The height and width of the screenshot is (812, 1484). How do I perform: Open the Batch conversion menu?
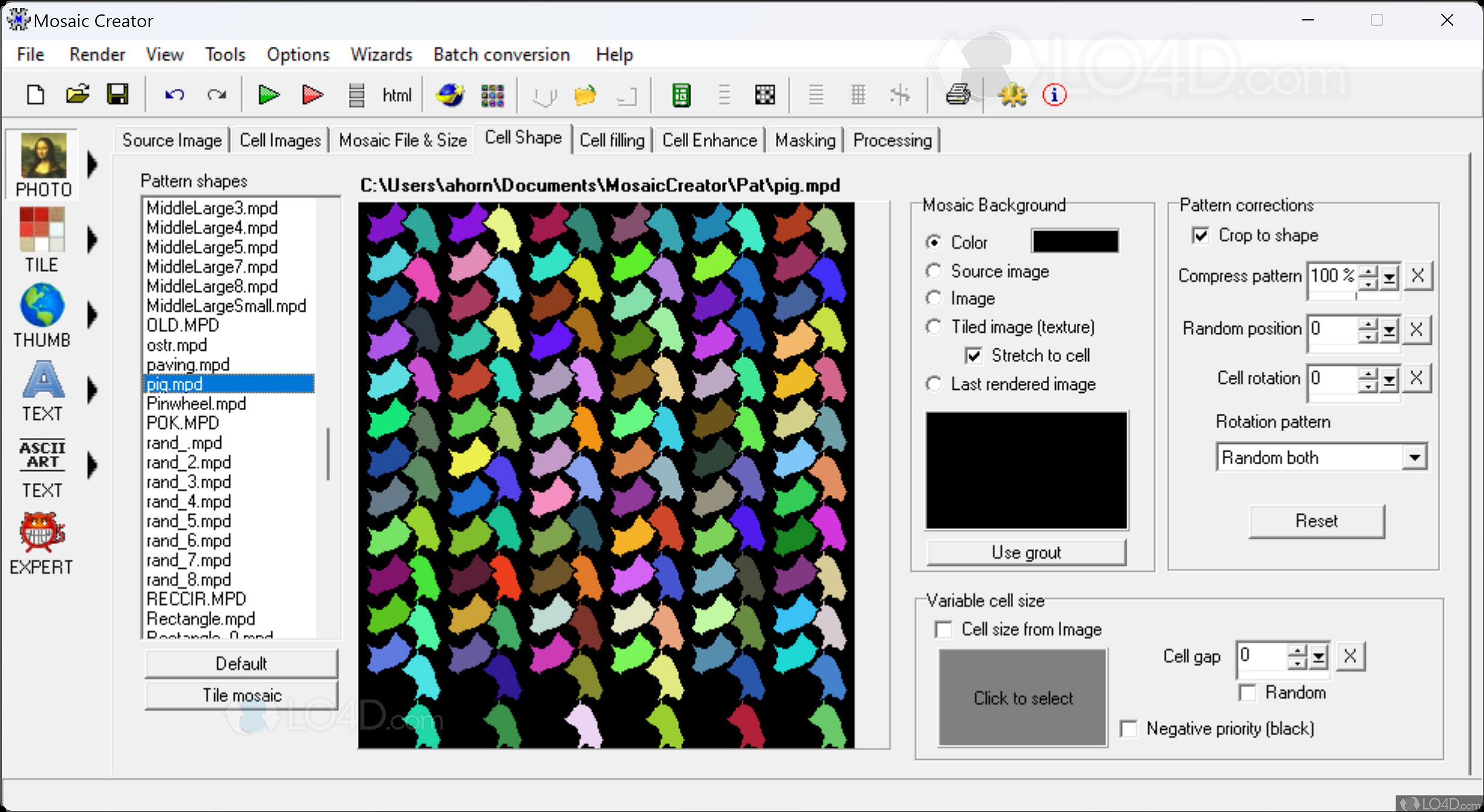pyautogui.click(x=501, y=54)
